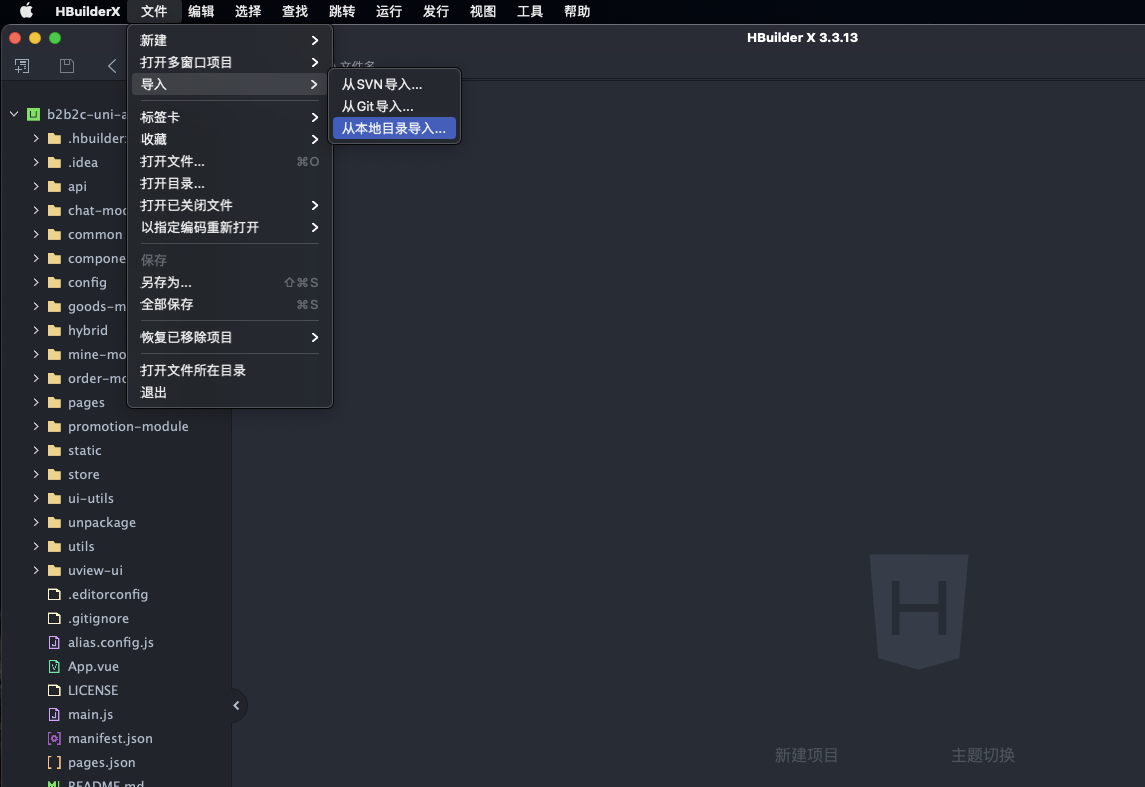
Task: Select 打开文件... in the File menu
Action: coord(230,161)
